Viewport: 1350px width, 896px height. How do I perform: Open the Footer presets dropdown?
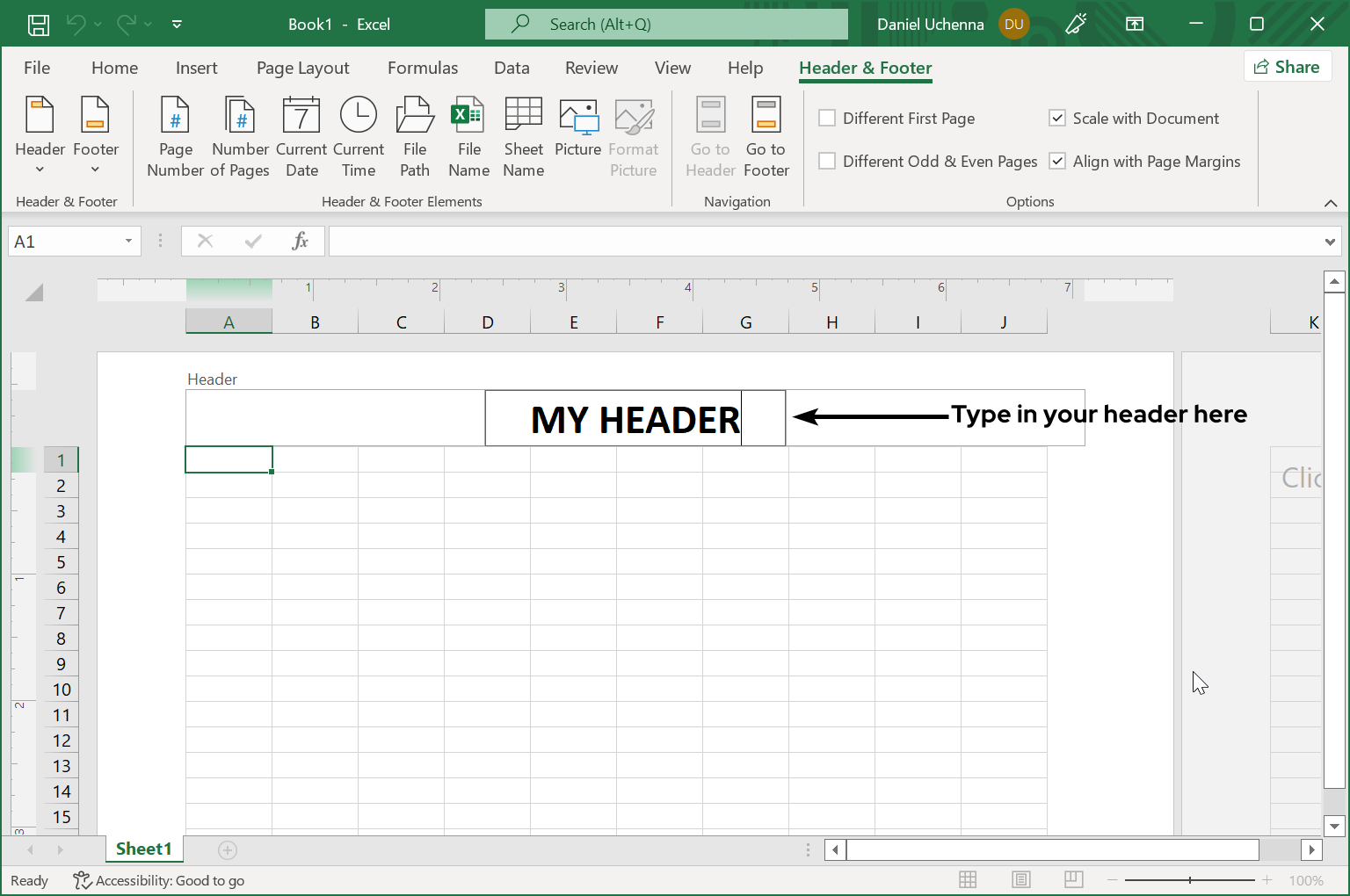click(x=96, y=137)
